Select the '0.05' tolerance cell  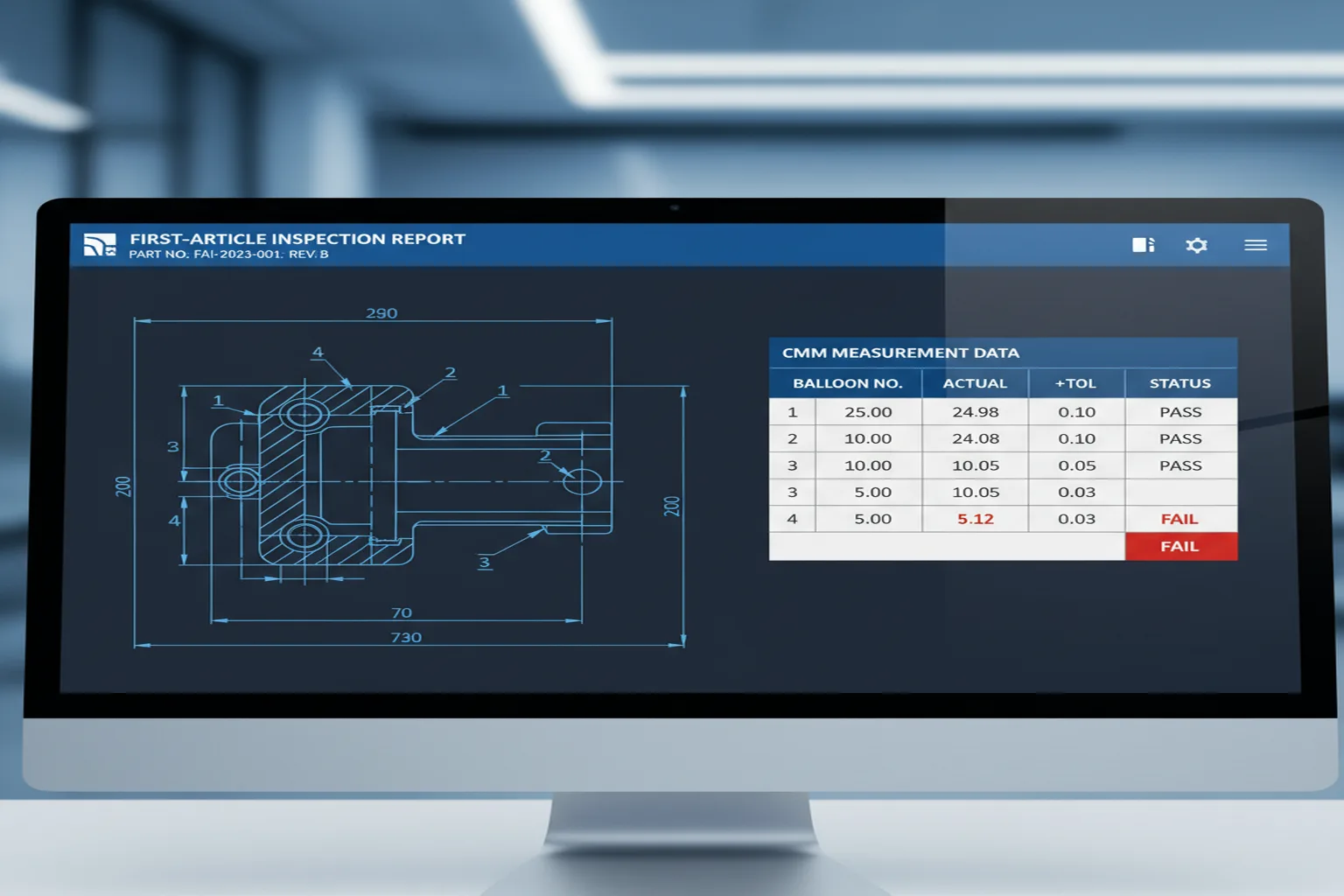(x=1076, y=465)
